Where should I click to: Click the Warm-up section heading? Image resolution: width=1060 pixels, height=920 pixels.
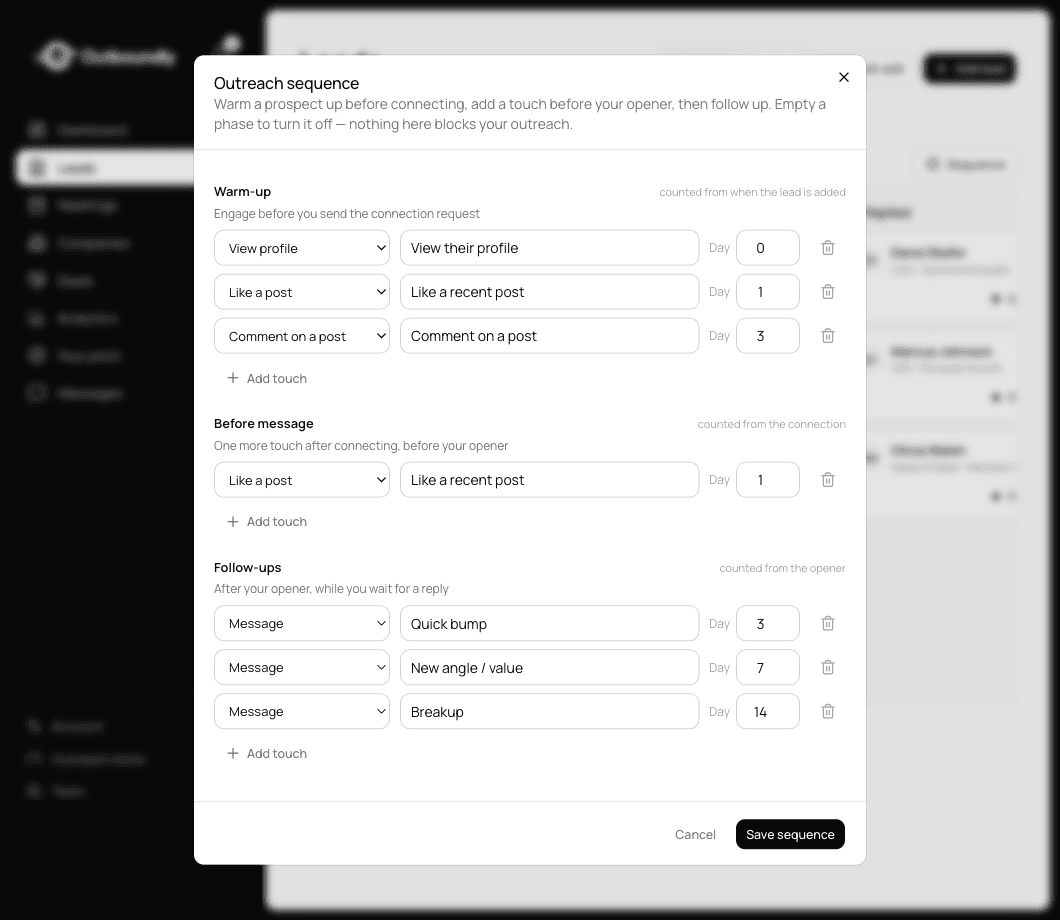pos(242,192)
